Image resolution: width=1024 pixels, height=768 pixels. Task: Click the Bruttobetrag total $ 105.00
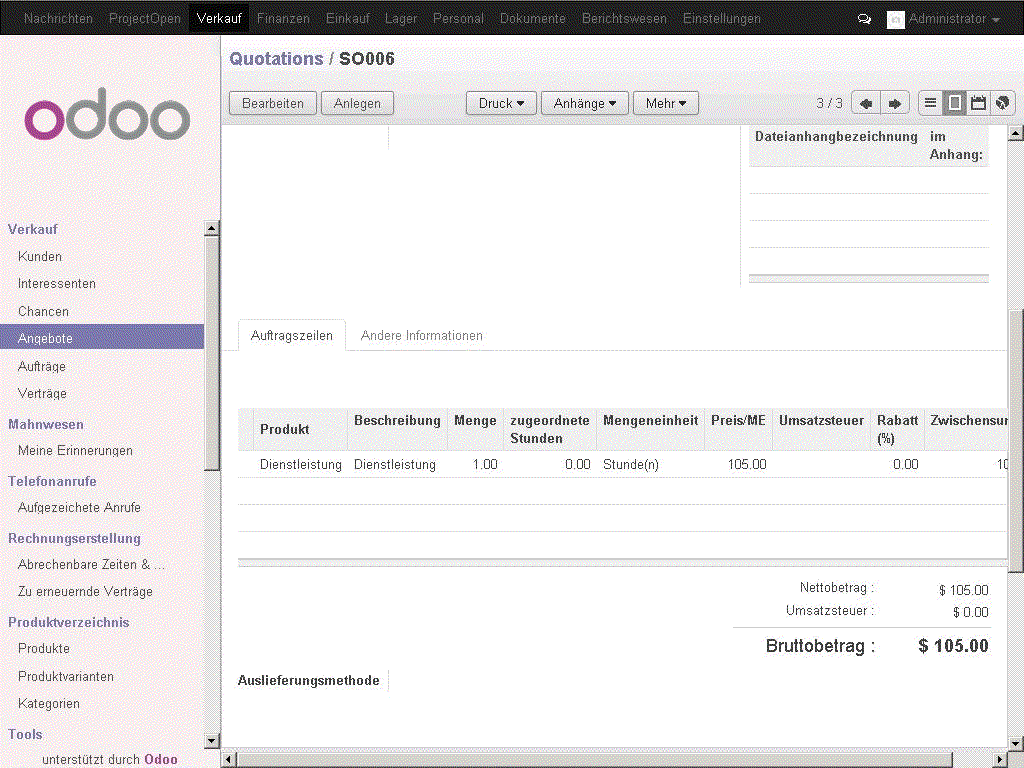pyautogui.click(x=953, y=646)
